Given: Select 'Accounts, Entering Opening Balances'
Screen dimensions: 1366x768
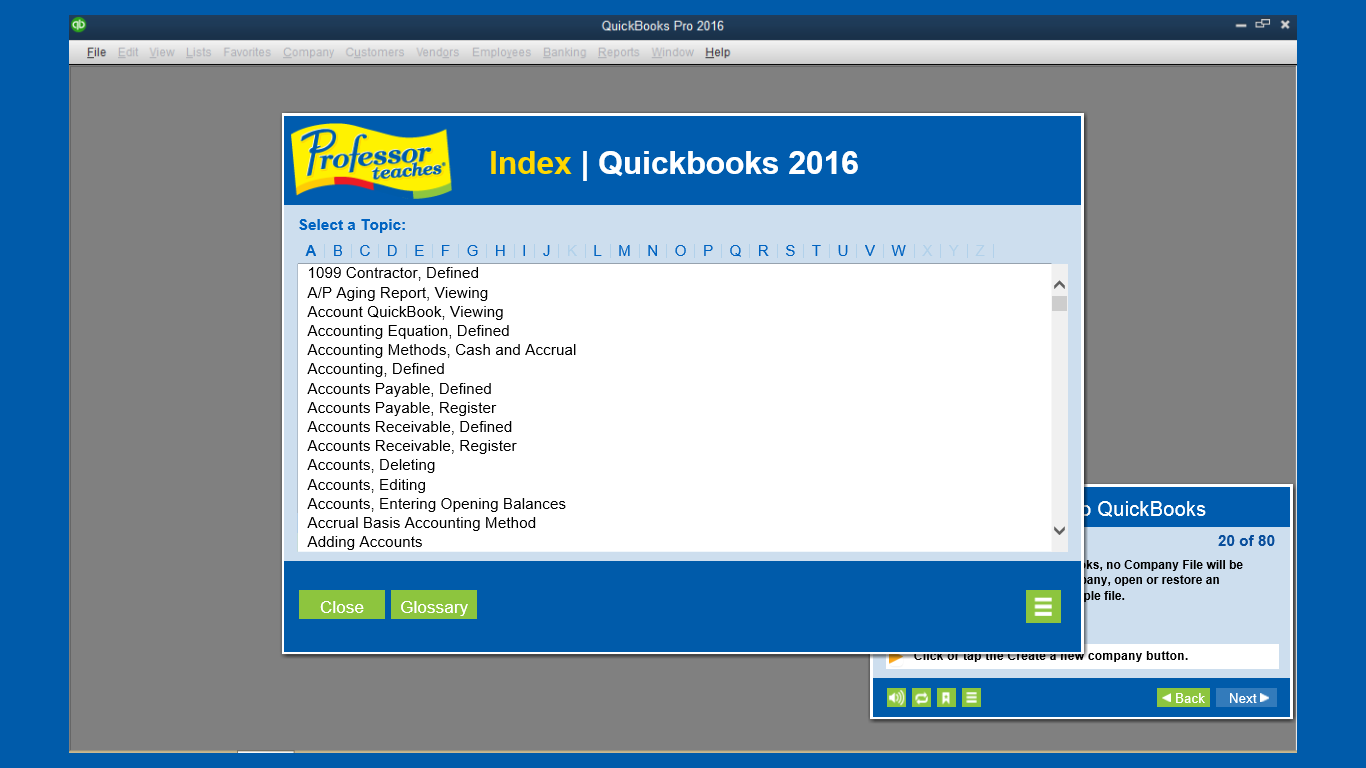Looking at the screenshot, I should pos(436,504).
